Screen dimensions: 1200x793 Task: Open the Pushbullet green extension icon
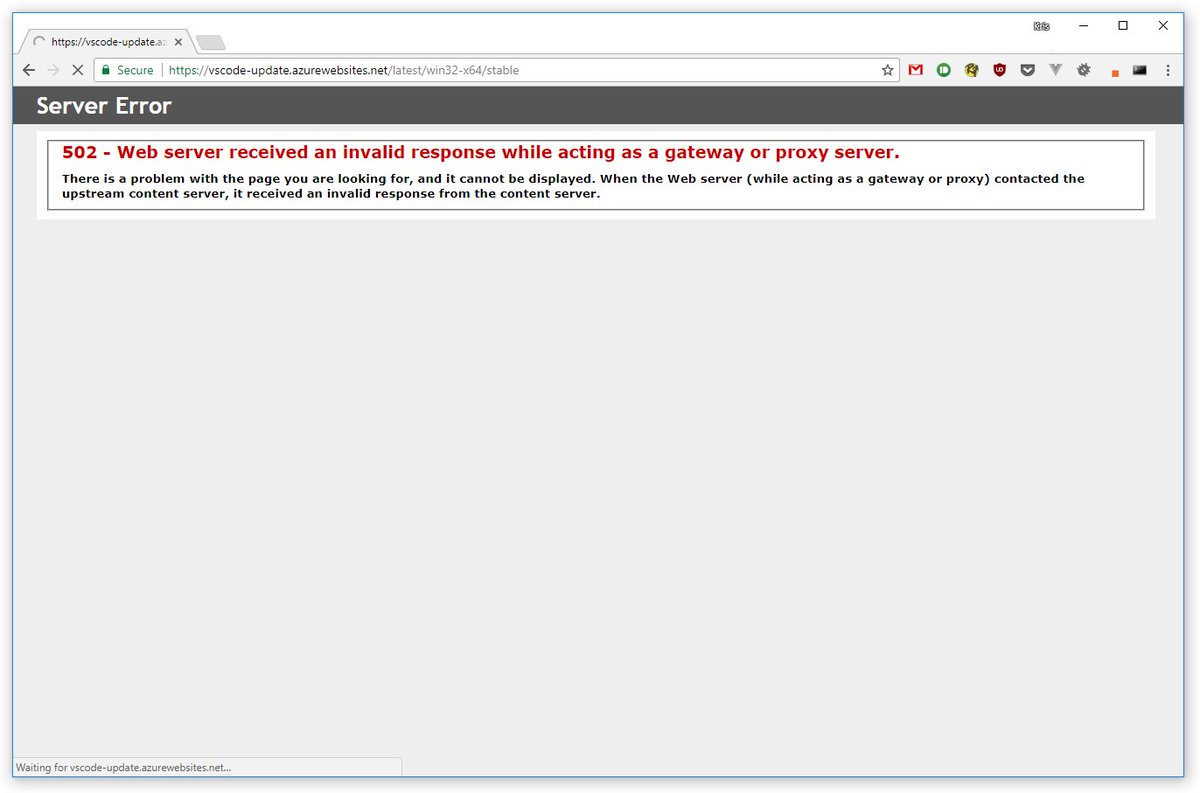pyautogui.click(x=944, y=70)
